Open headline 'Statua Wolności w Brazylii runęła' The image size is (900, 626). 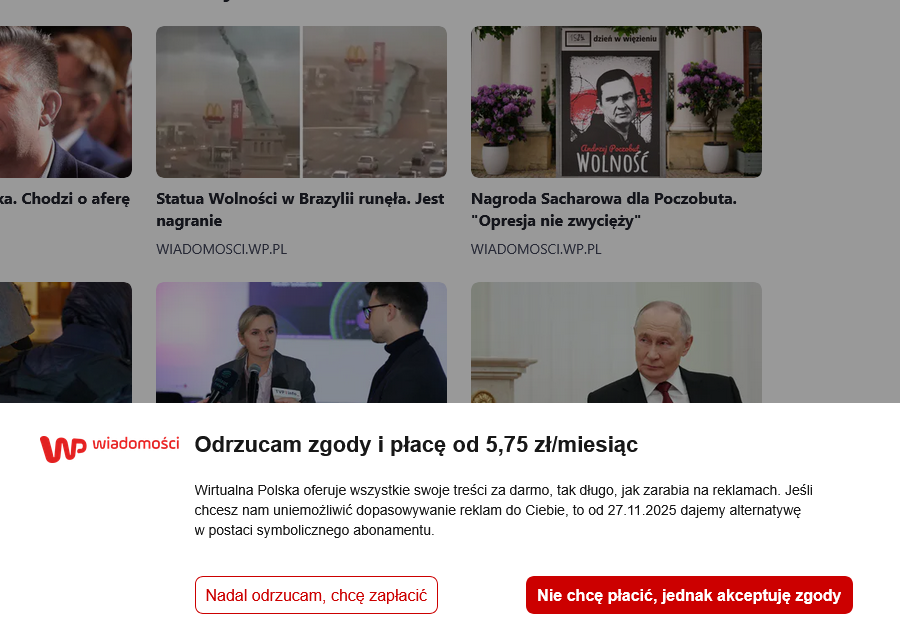300,209
